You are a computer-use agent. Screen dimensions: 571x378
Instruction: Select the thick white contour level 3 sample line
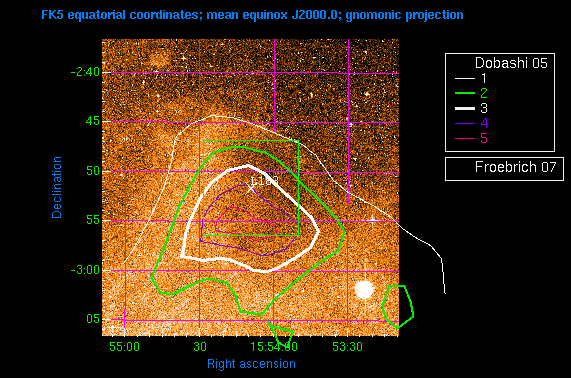(465, 108)
